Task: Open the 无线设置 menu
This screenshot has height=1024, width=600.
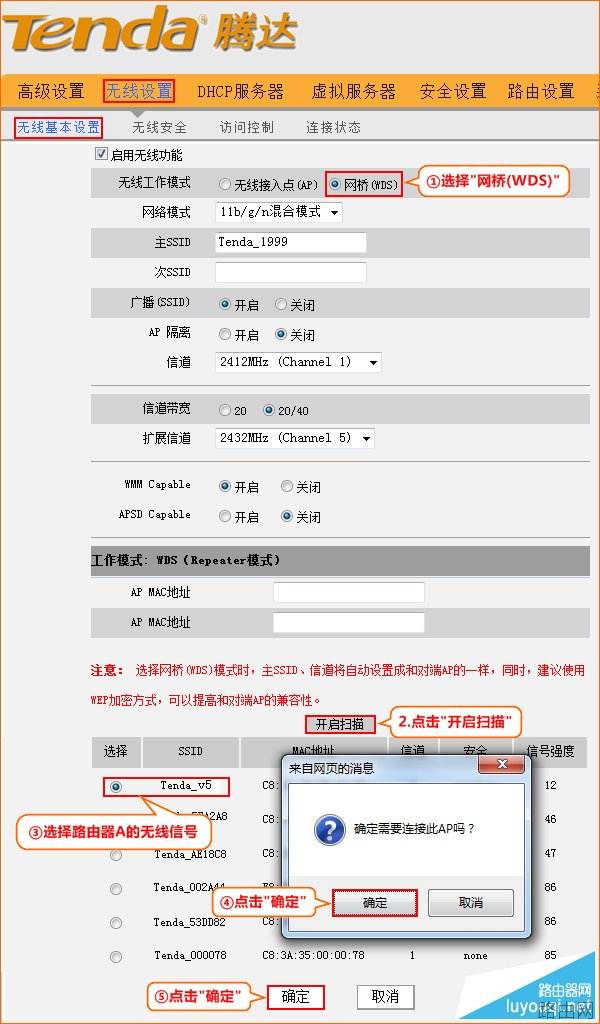Action: [x=139, y=91]
